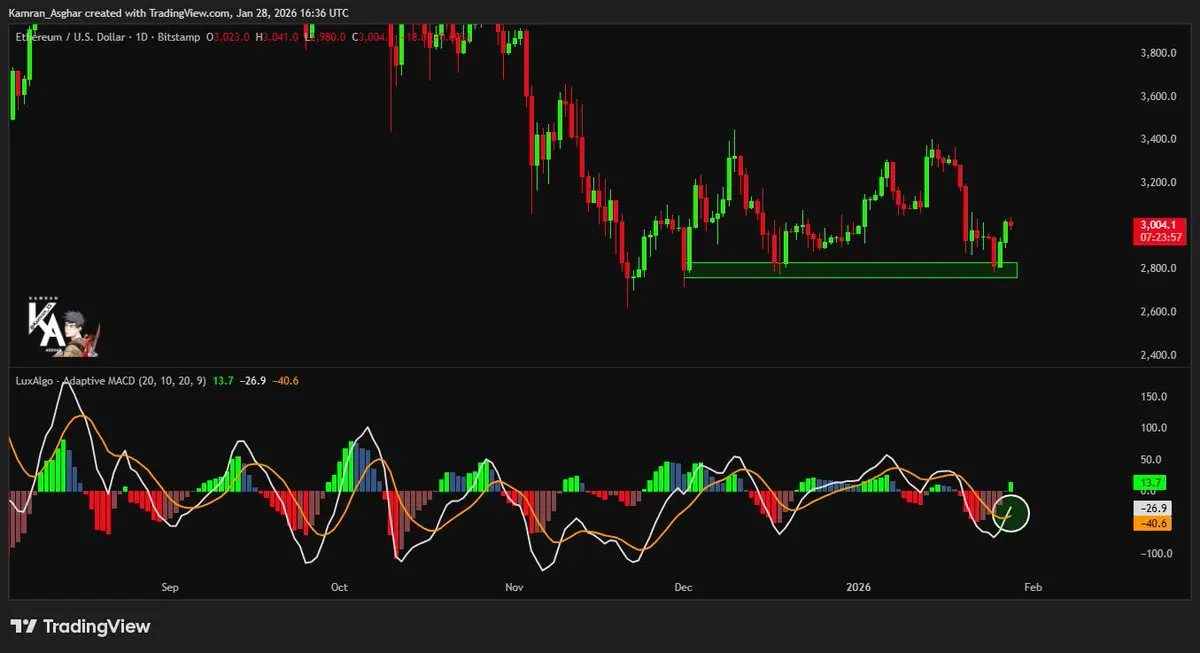Click the red current price tag 3,004.1
The height and width of the screenshot is (653, 1200).
point(1160,225)
